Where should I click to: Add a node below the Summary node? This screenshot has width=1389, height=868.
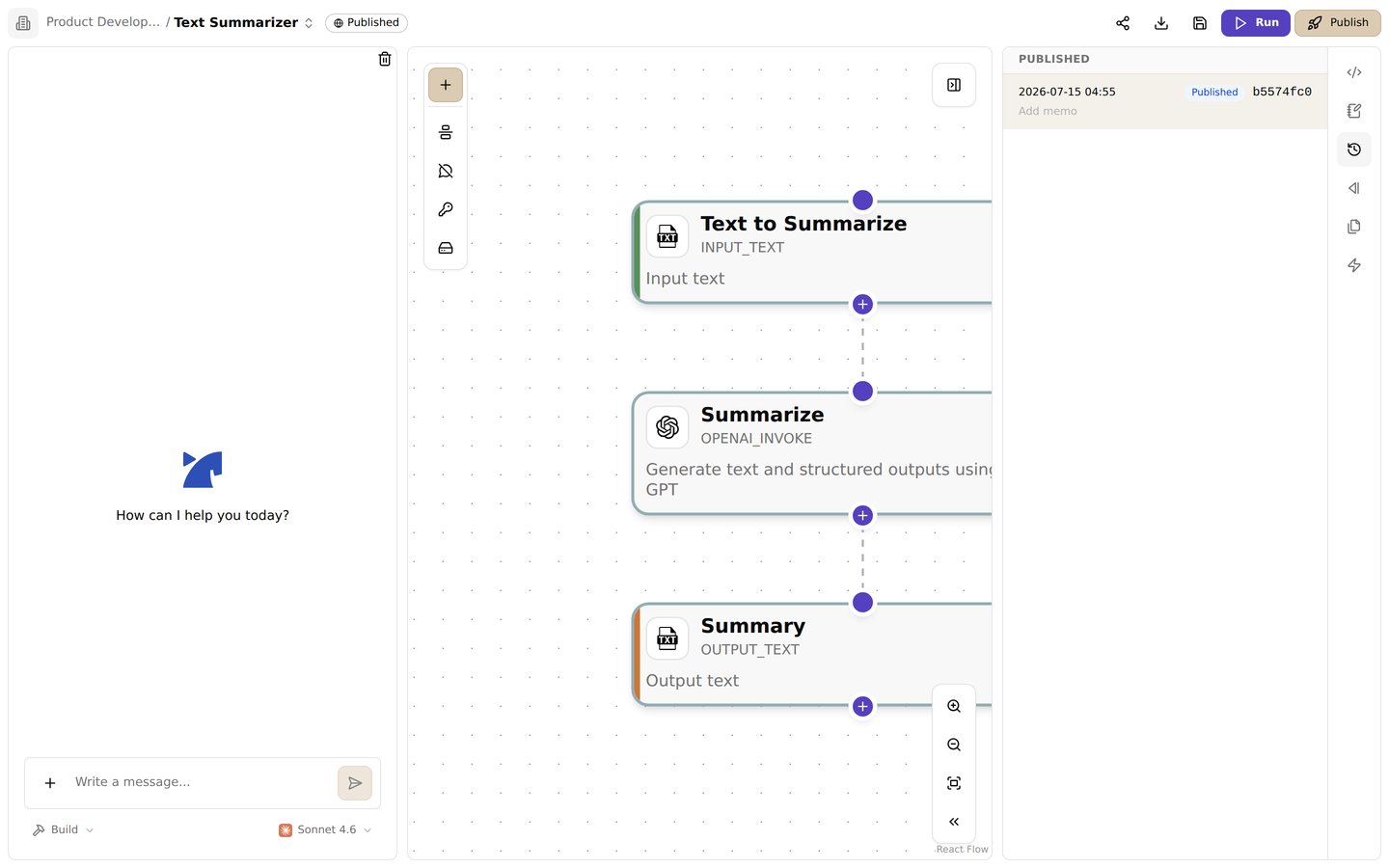[x=863, y=707]
